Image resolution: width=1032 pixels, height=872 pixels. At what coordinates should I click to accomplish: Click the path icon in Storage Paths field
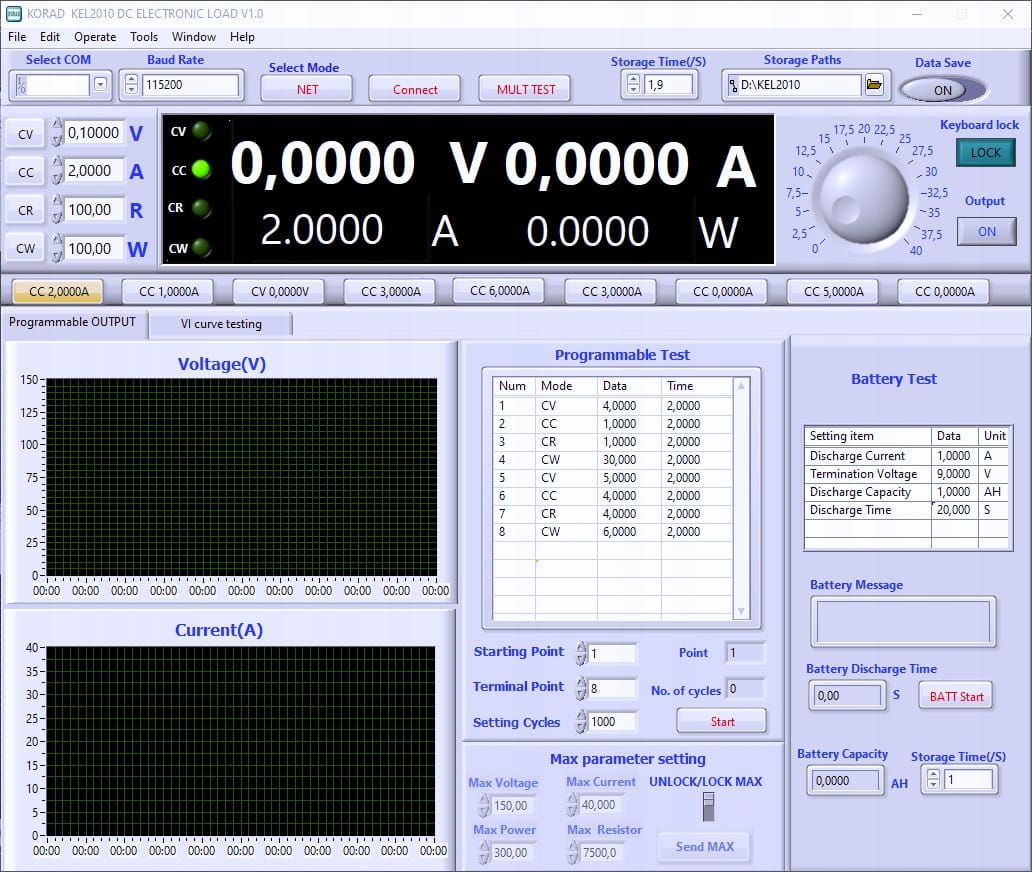[733, 85]
